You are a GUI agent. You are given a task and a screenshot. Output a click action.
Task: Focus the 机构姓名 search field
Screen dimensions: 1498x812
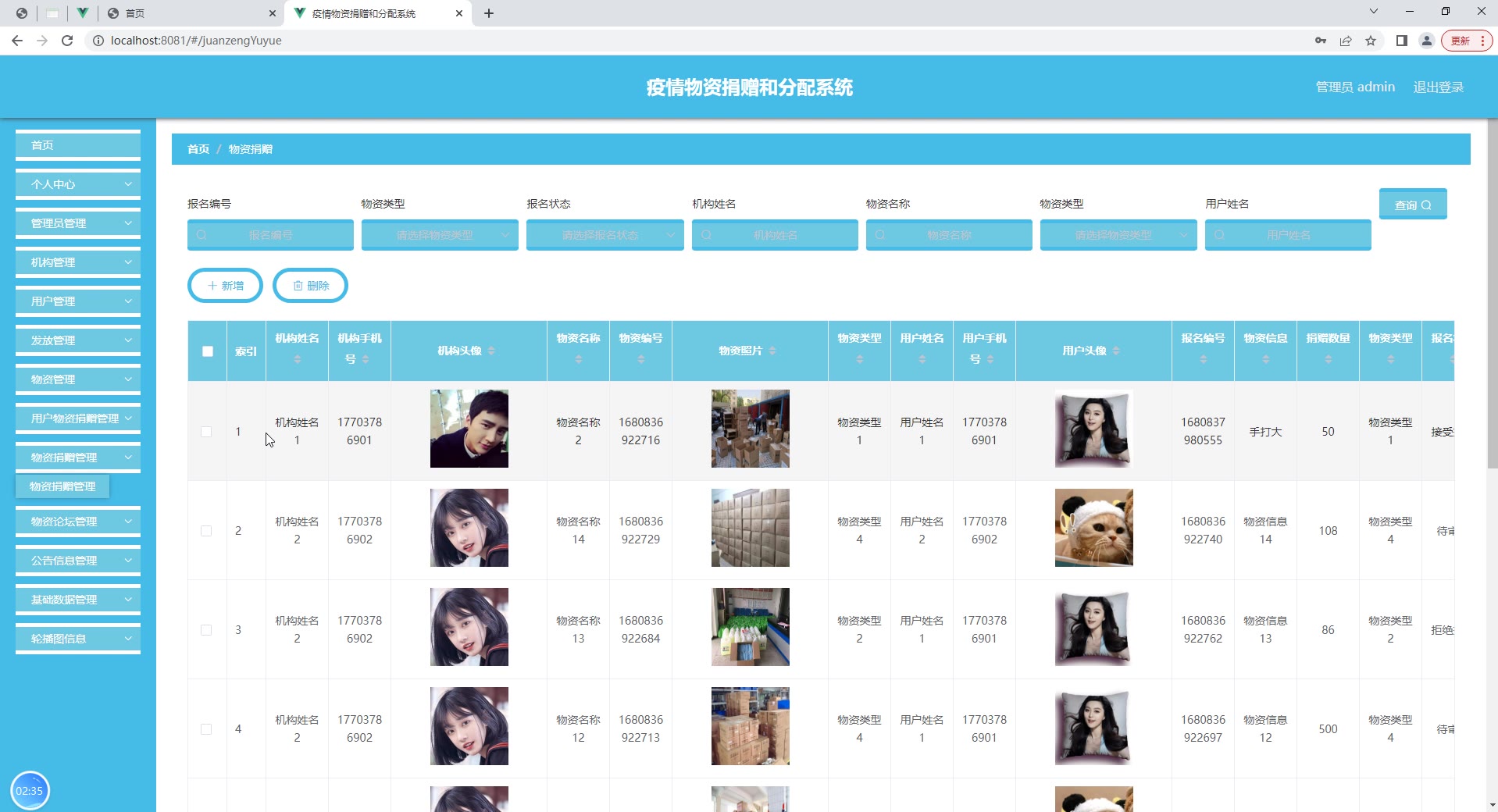[x=775, y=235]
